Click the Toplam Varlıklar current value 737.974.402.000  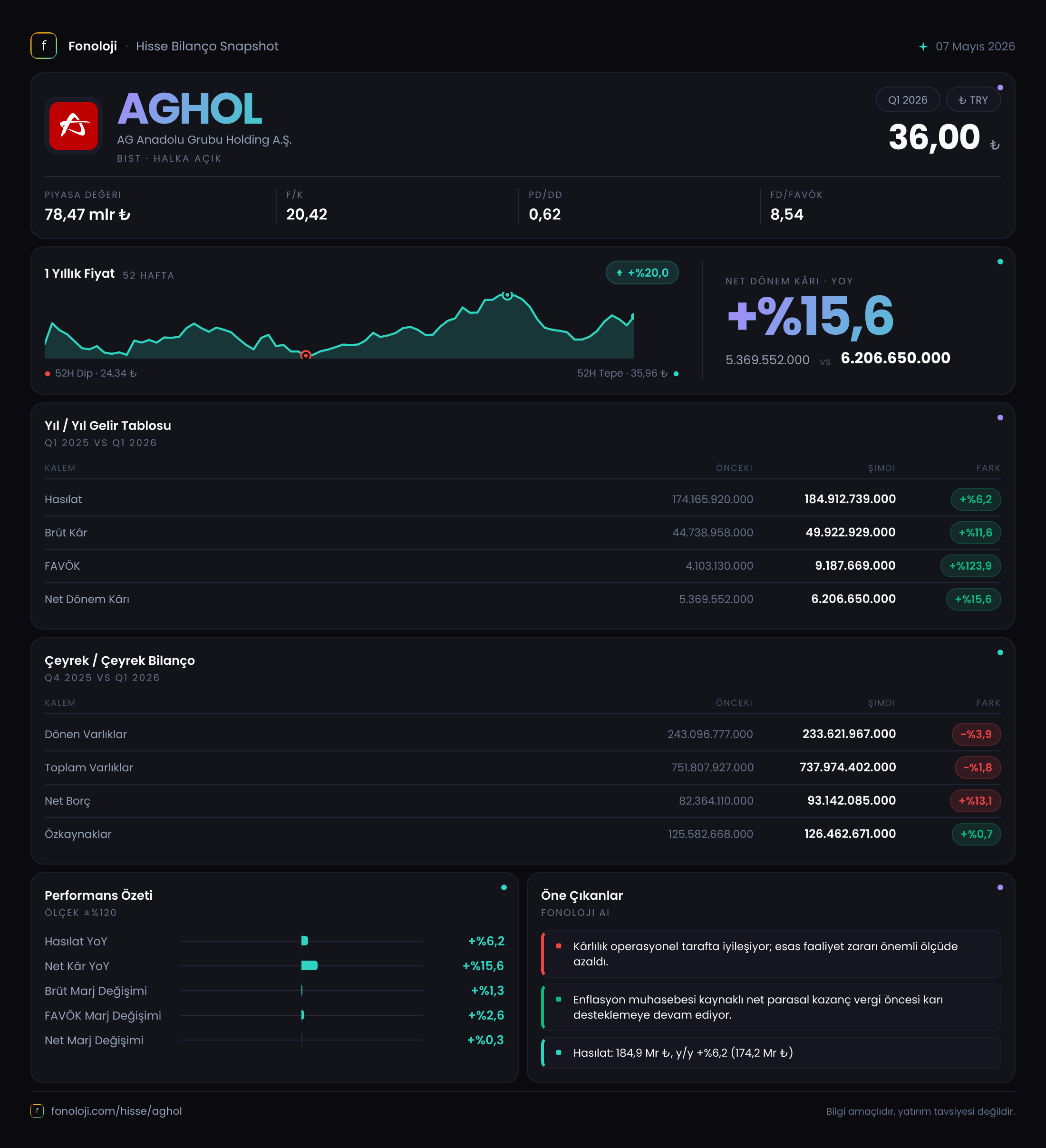pos(848,768)
